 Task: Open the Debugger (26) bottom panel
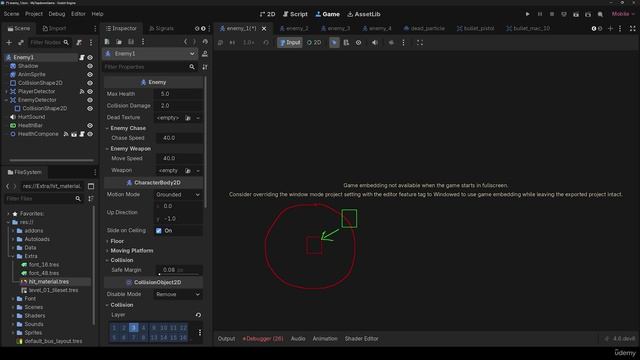263,339
